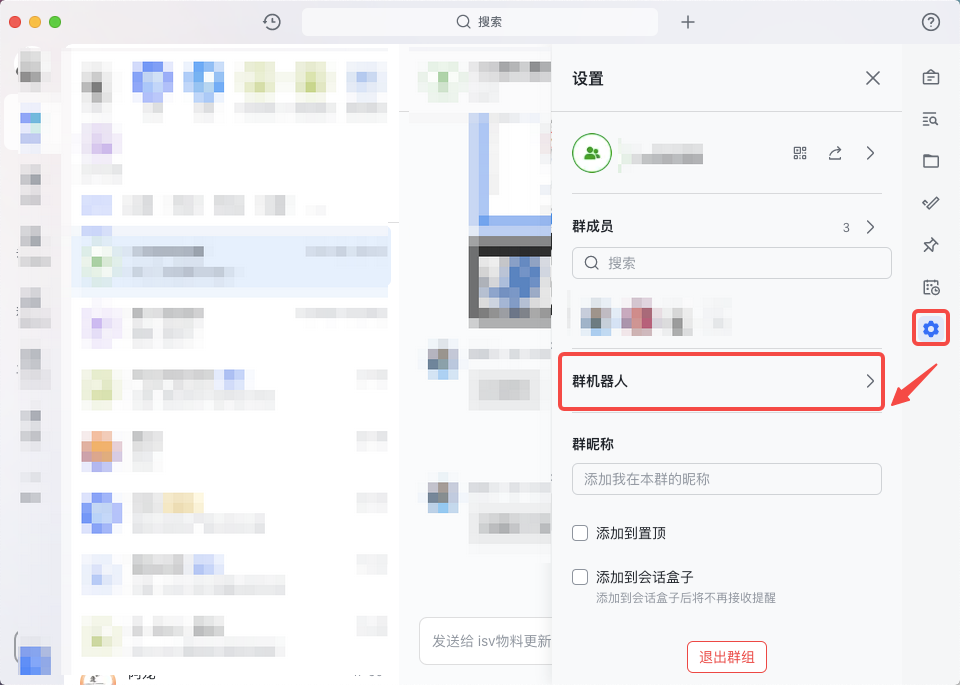Close the 设置 panel with X

[872, 78]
